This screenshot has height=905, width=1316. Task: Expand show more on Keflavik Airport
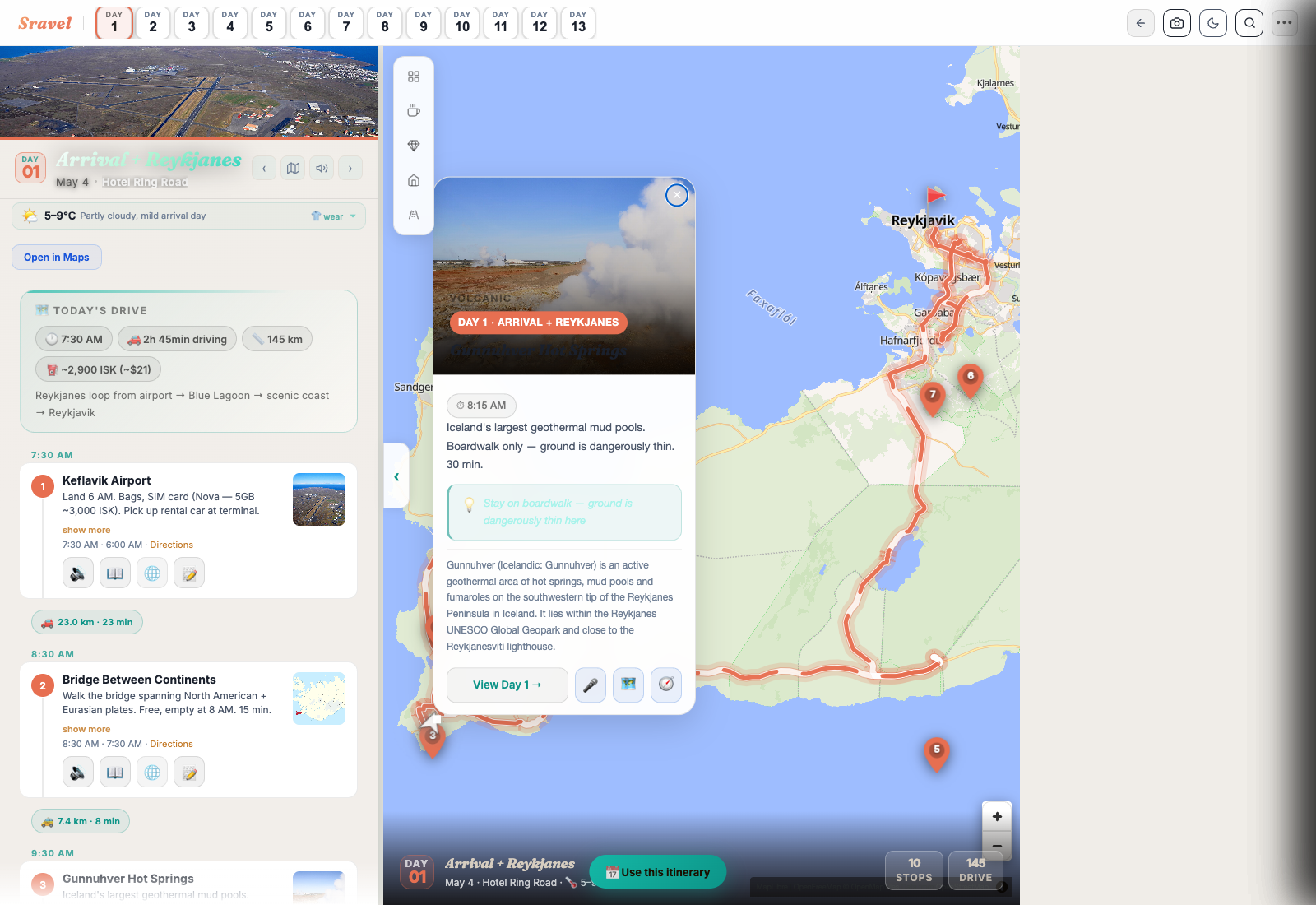tap(86, 530)
